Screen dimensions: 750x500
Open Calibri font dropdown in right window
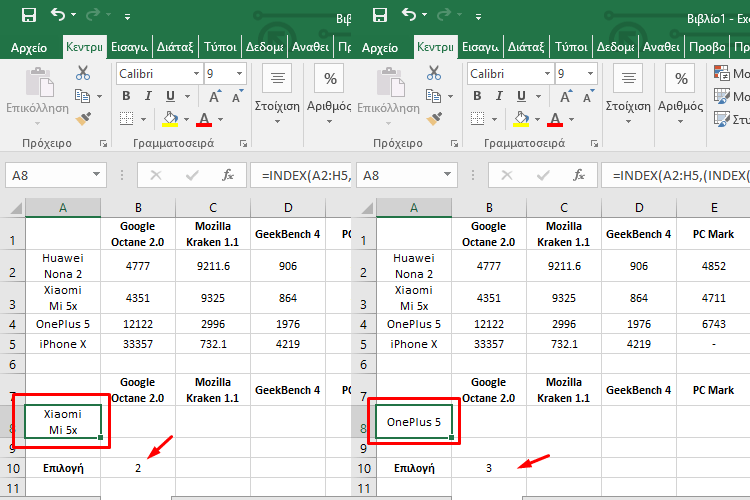[x=547, y=74]
